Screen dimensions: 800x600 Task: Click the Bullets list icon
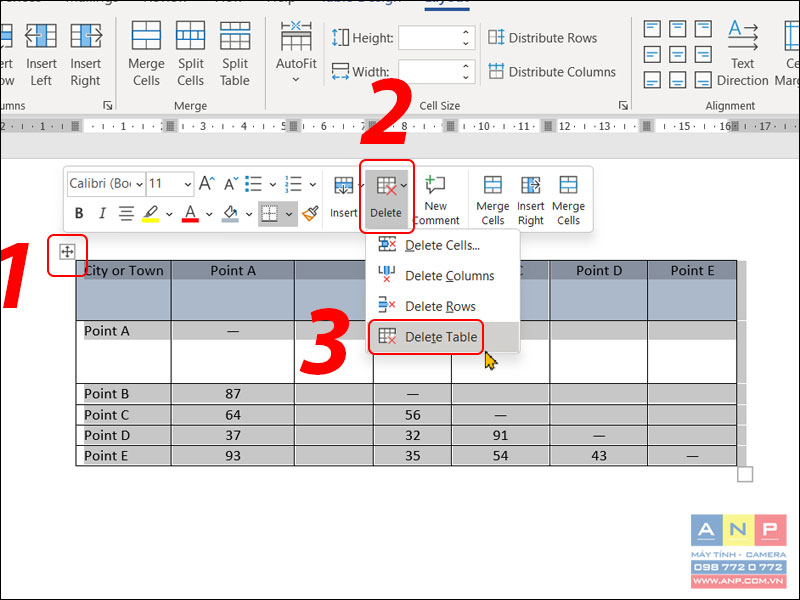pyautogui.click(x=254, y=184)
